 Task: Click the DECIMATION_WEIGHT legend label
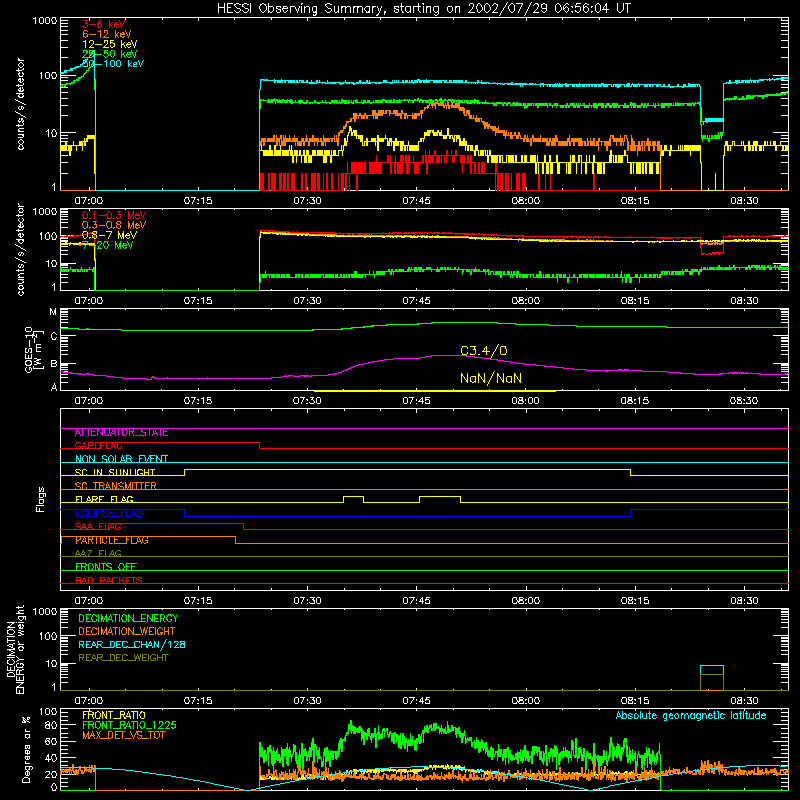127,632
